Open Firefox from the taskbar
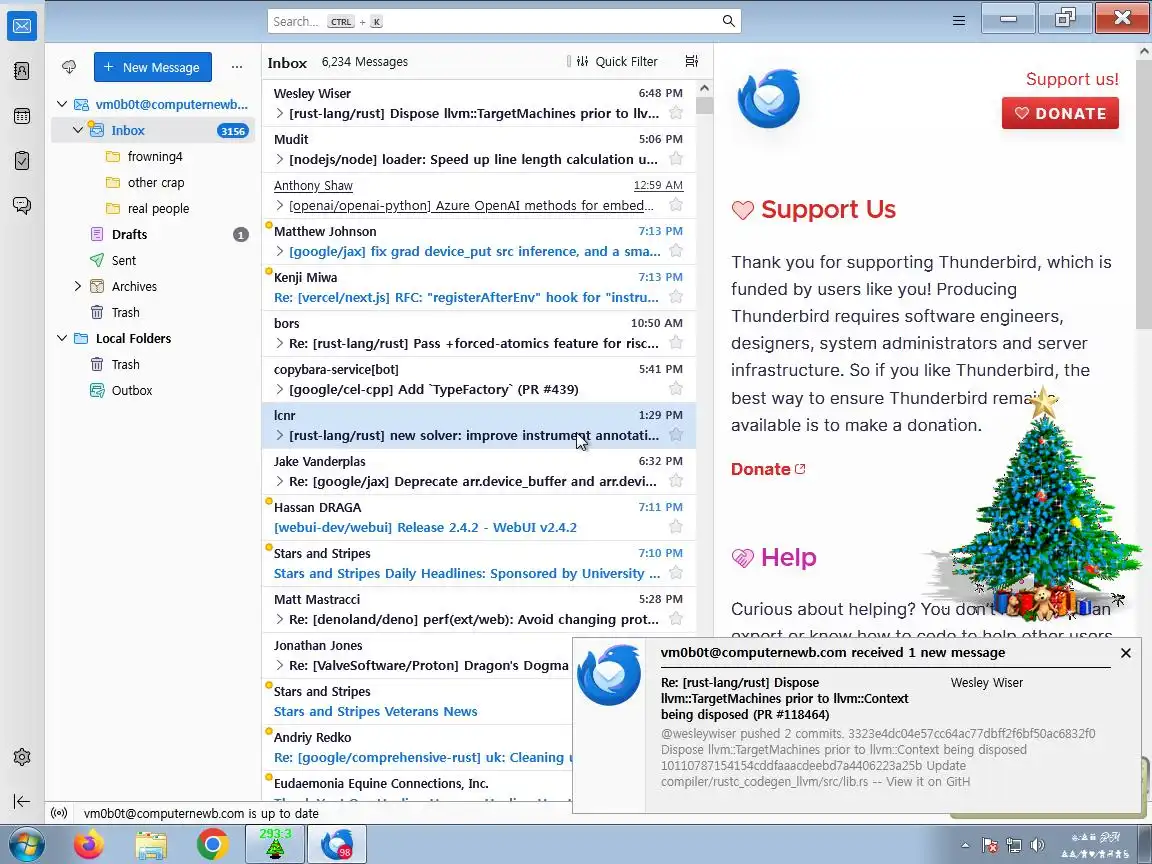 pos(89,844)
